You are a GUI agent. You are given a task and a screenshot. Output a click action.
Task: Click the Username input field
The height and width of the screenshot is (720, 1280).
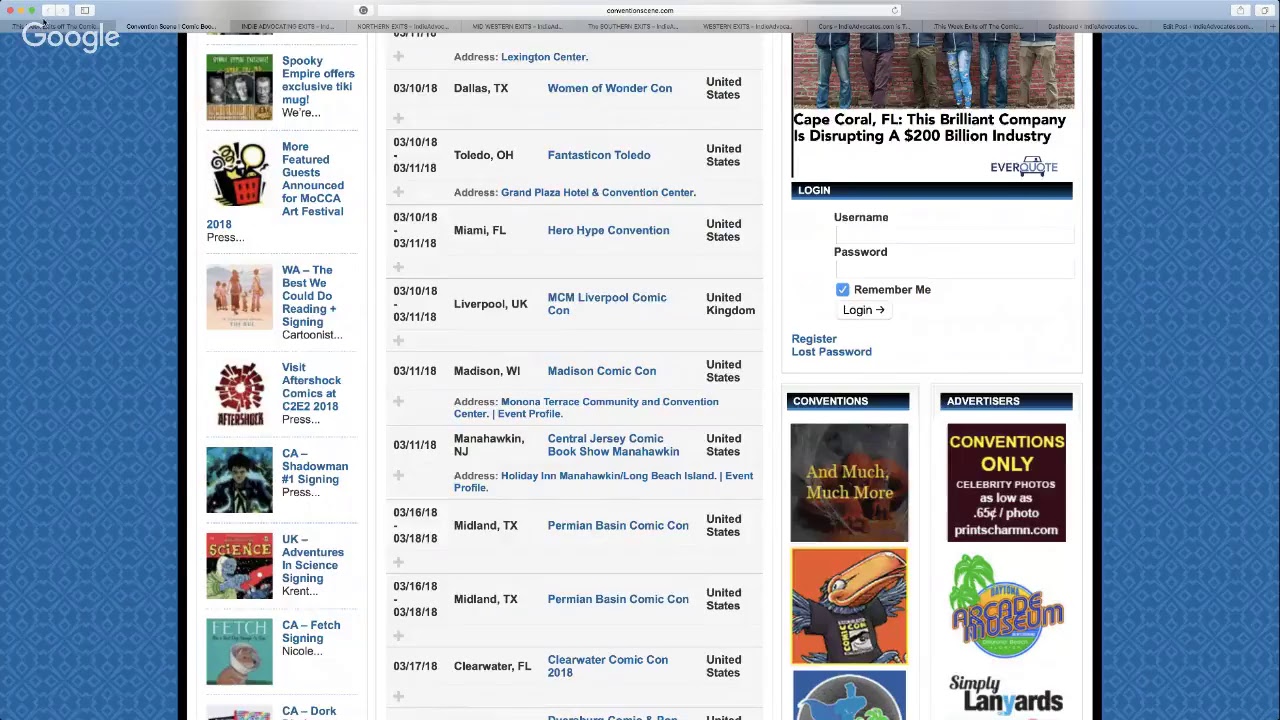pos(953,234)
